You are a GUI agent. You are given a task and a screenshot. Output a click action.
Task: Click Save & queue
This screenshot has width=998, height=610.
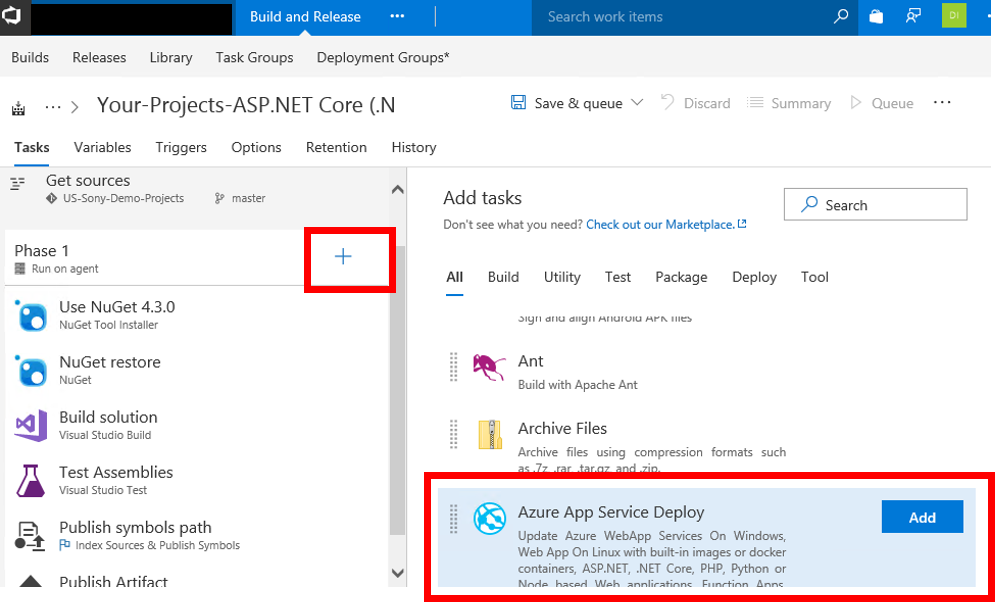point(578,103)
